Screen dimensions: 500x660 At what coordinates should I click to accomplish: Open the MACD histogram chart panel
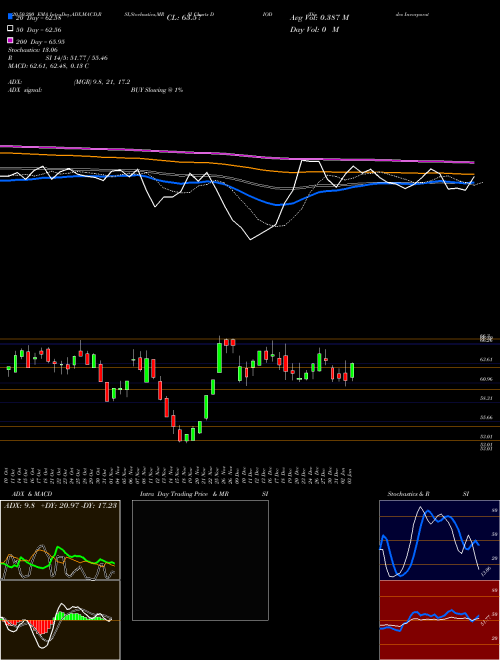pos(60,620)
